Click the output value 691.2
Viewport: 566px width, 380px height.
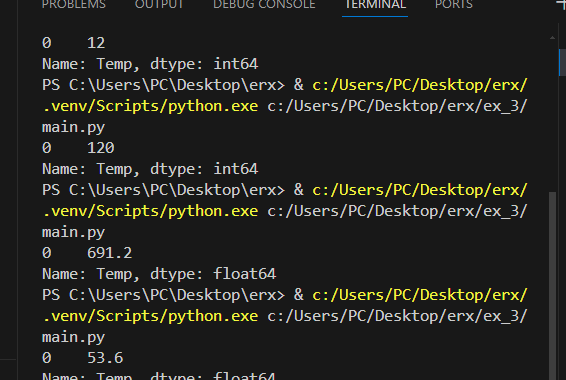109,253
